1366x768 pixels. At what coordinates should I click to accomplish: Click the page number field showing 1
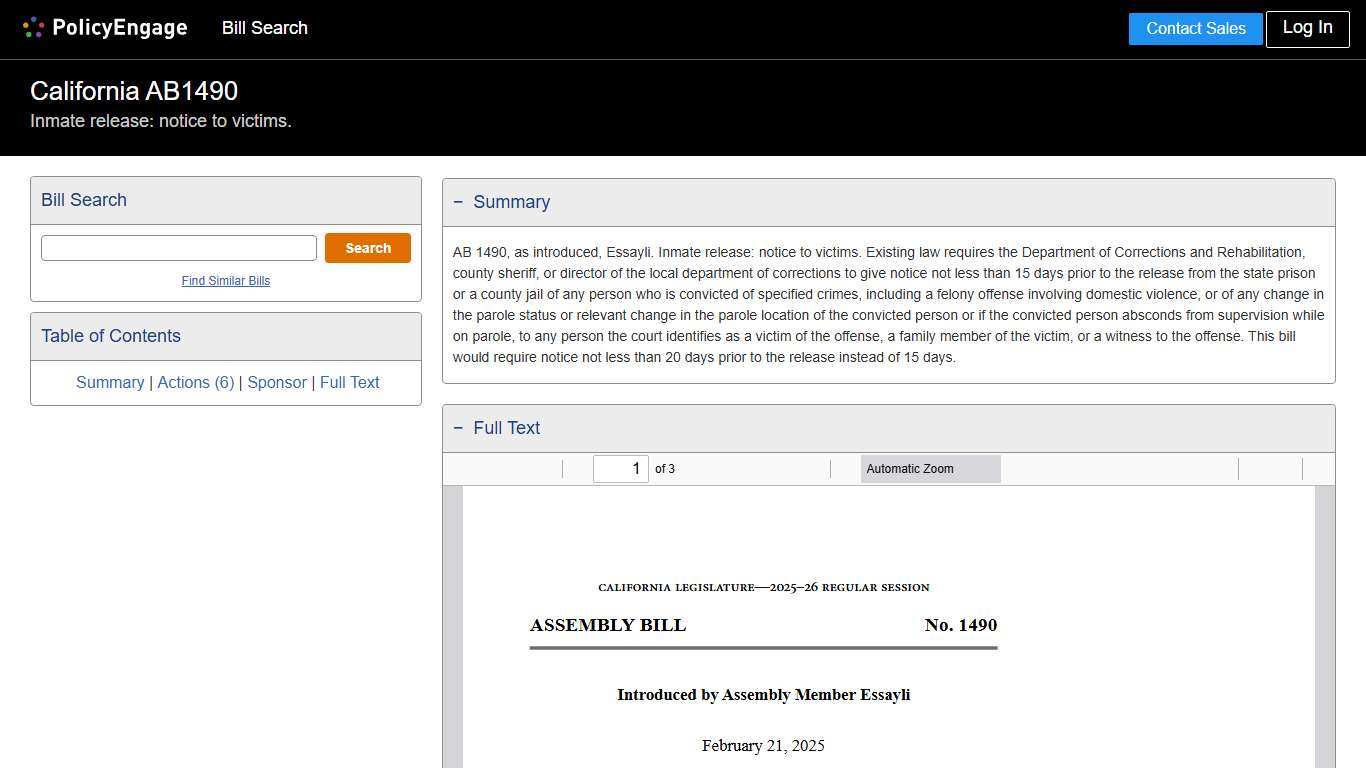[x=620, y=468]
